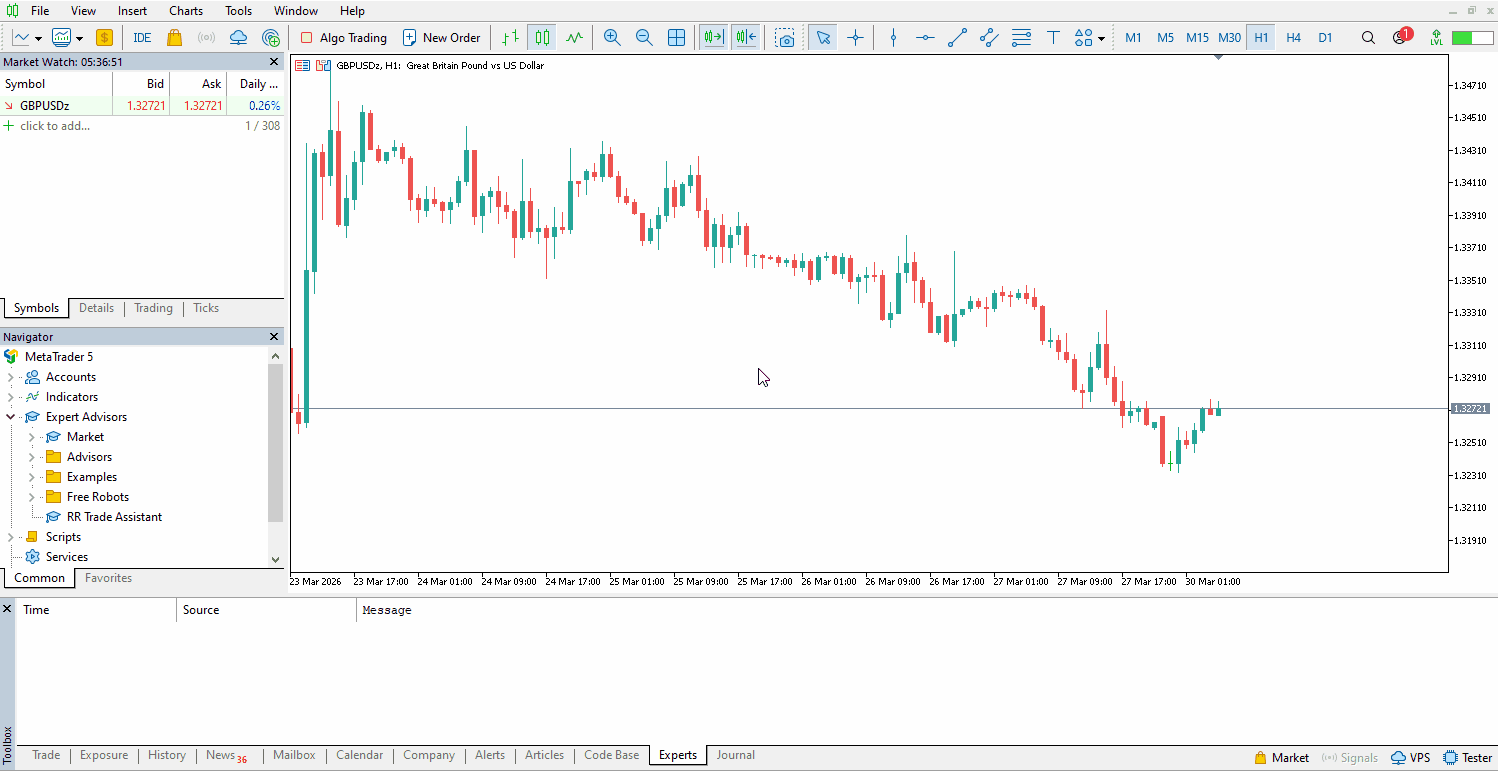Switch to the Journal tab
The height and width of the screenshot is (771, 1498).
pos(735,755)
